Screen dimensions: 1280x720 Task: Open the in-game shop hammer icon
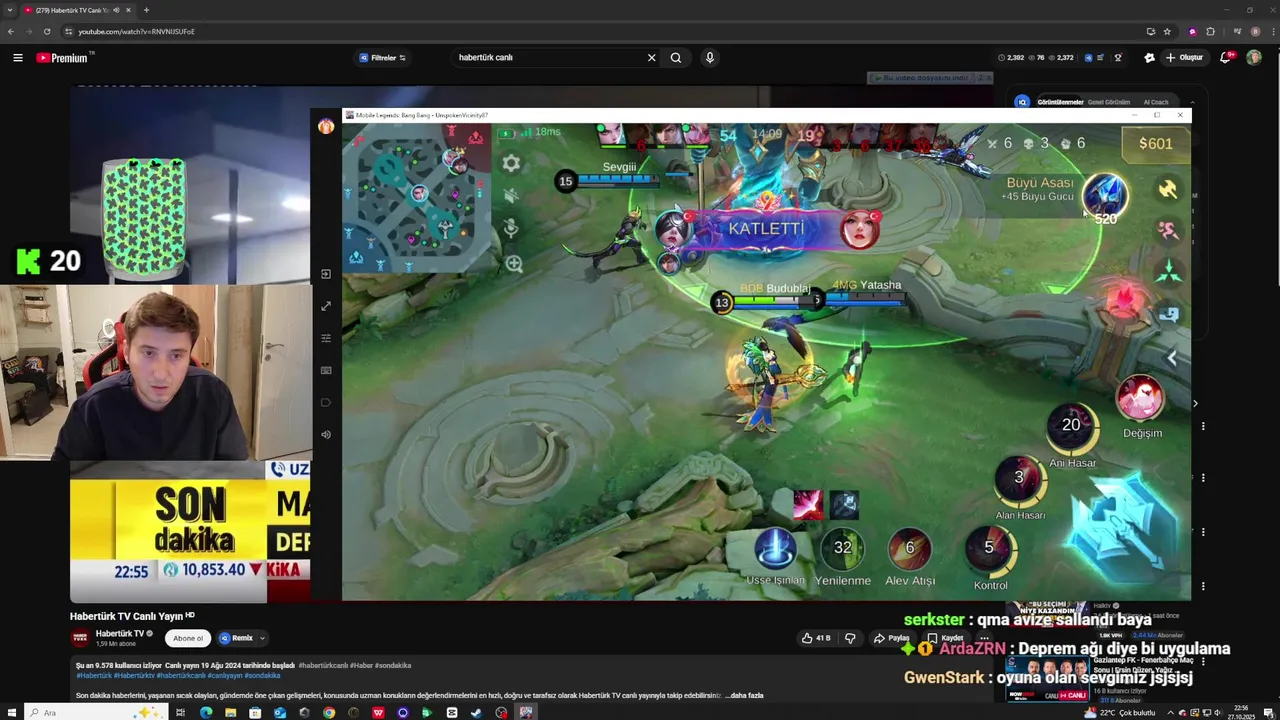point(1167,188)
